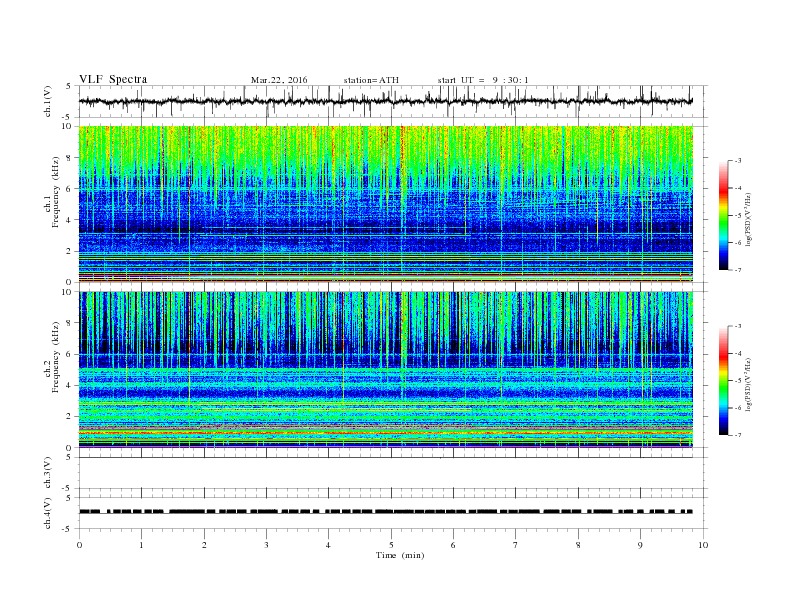Click the "ch.1(V)" waveform axis label

48,101
